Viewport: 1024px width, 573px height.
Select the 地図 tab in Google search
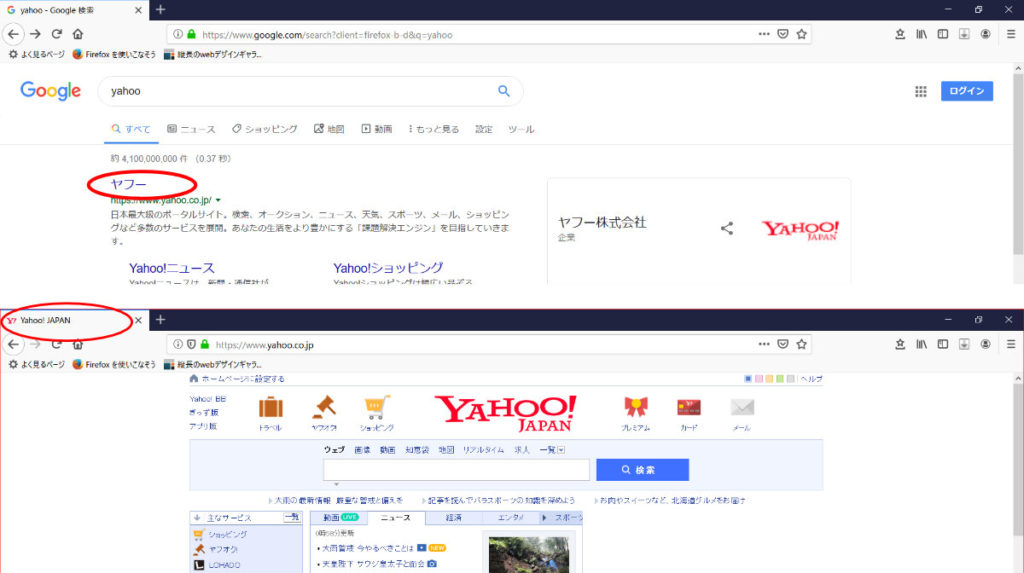tap(329, 129)
